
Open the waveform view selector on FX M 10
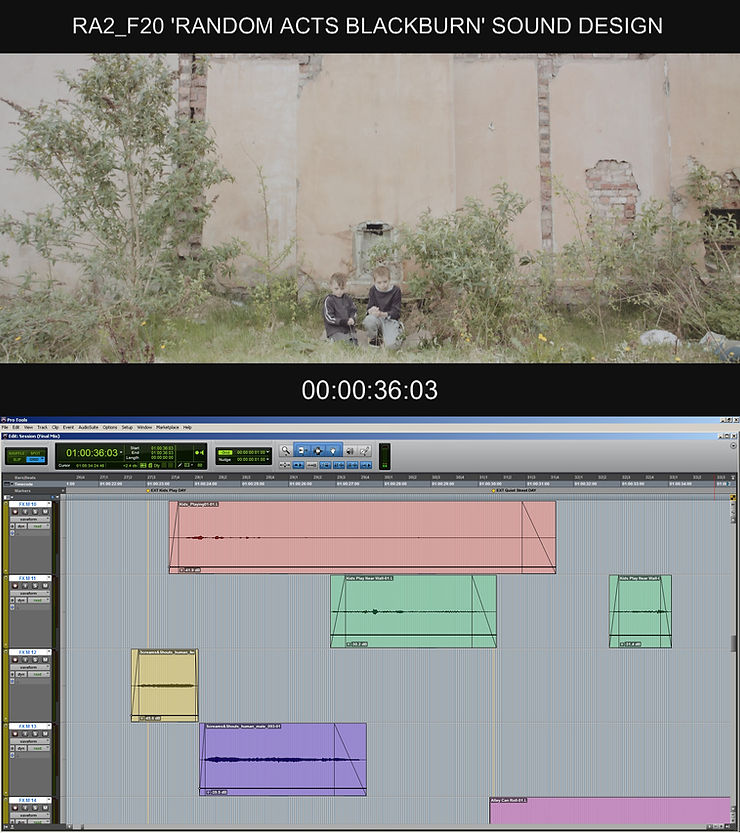pos(30,520)
